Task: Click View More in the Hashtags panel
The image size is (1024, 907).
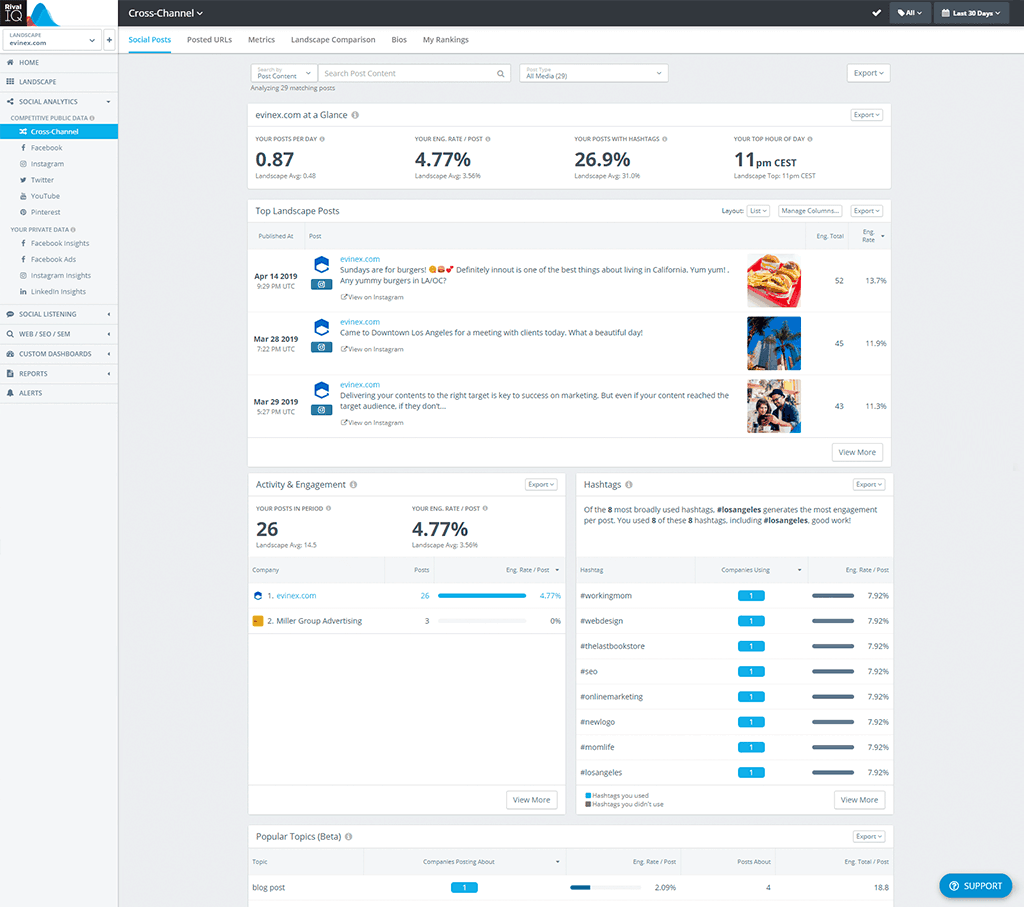Action: 859,800
